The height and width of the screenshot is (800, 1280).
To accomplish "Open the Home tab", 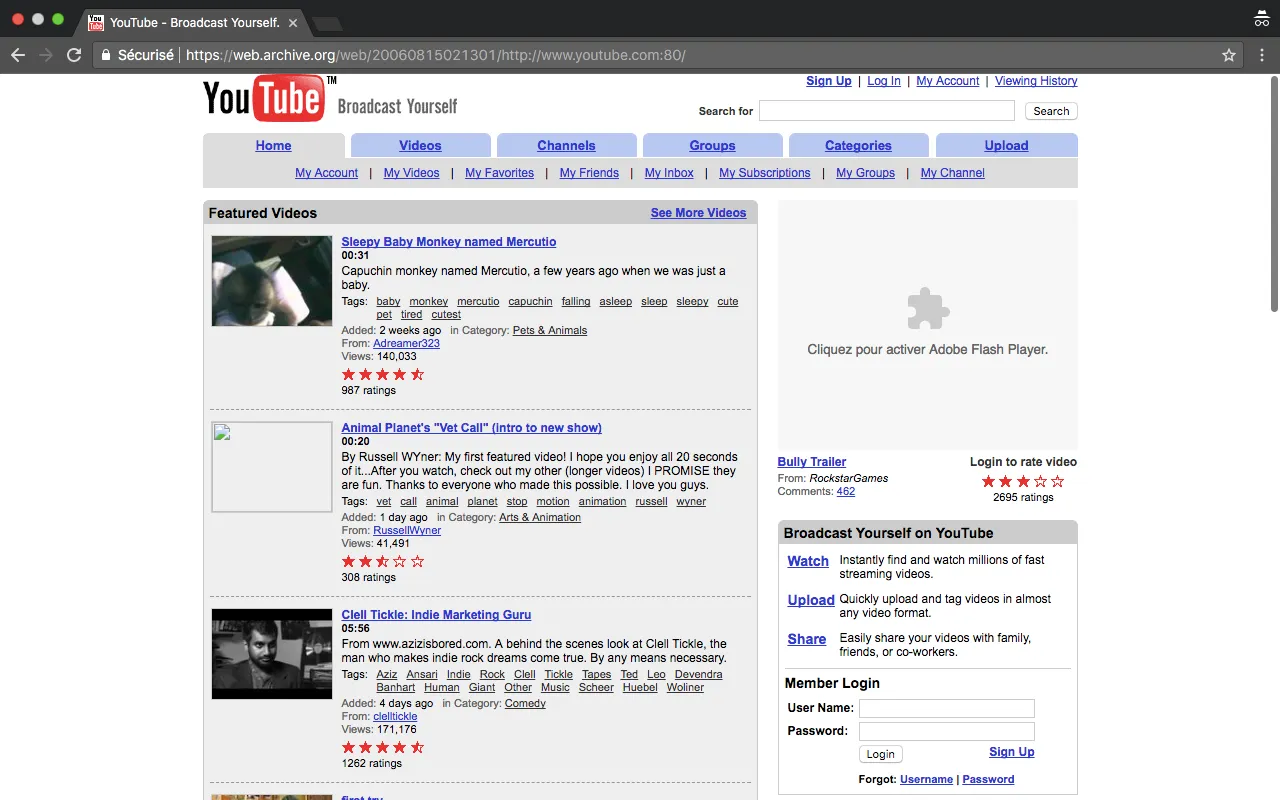I will tap(273, 145).
